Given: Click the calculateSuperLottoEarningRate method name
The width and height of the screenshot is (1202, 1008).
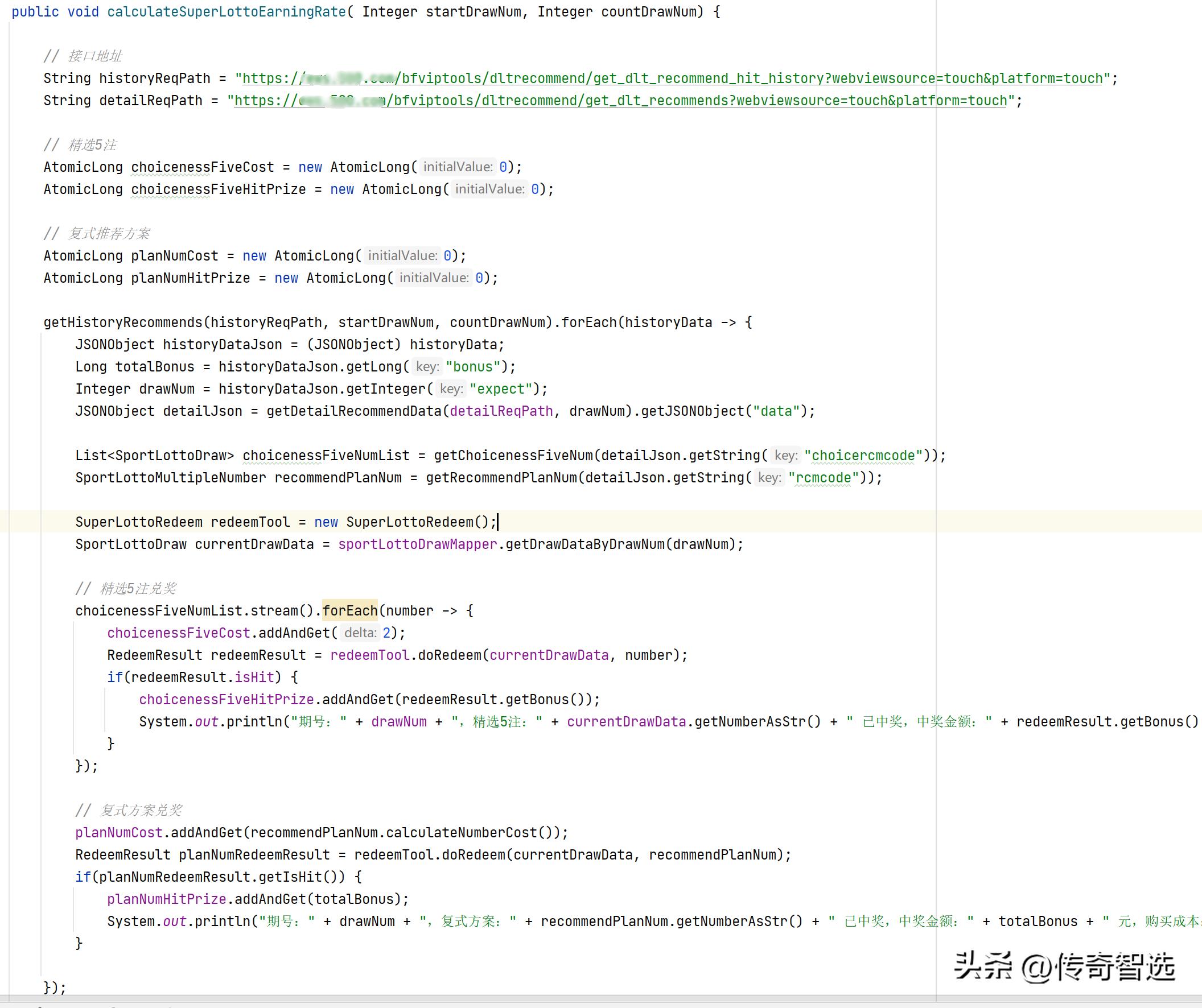Looking at the screenshot, I should click(x=226, y=11).
